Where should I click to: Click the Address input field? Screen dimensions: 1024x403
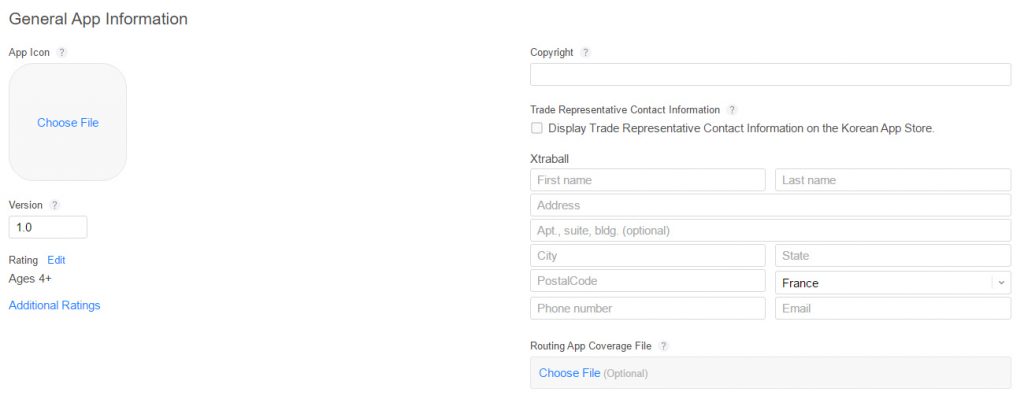tap(770, 205)
